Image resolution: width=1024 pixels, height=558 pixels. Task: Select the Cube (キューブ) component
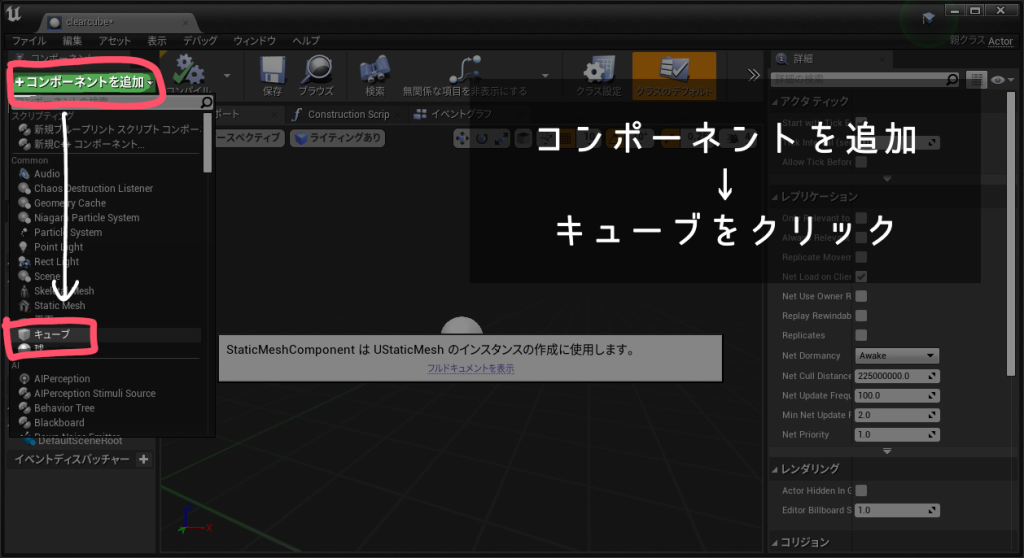tap(52, 335)
